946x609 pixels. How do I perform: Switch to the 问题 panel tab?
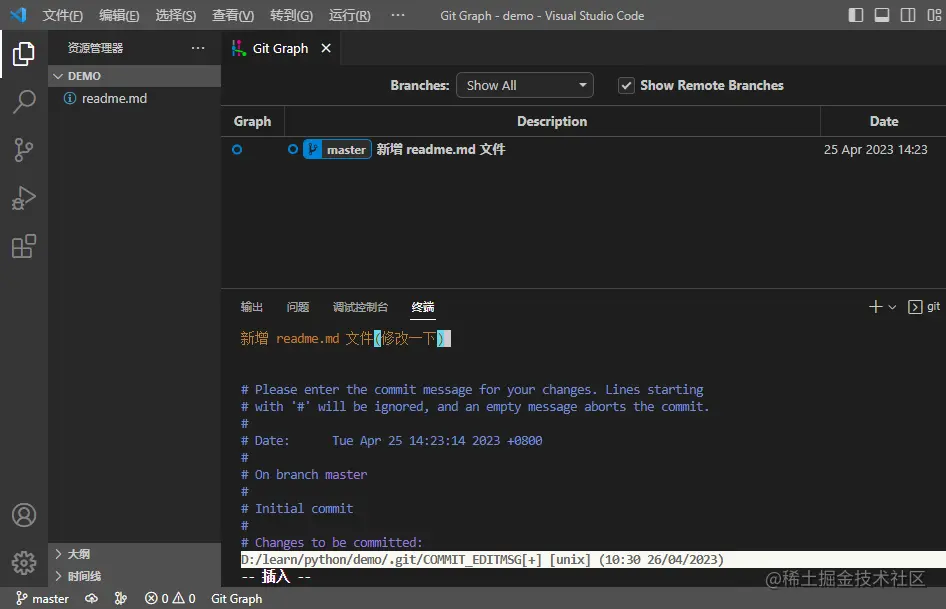(x=297, y=307)
